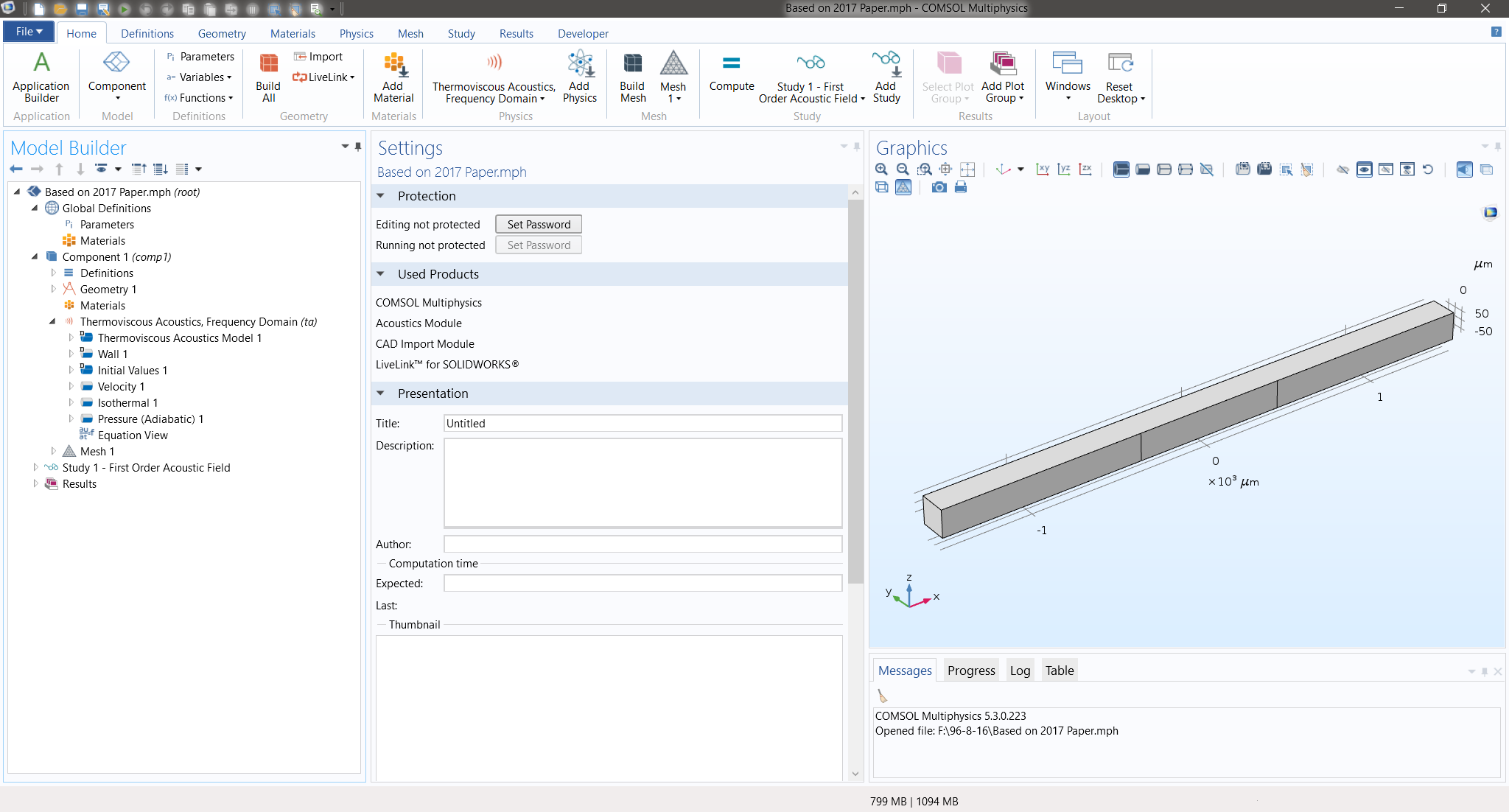Screen dimensions: 1509x812
Task: Expand the Mesh 1 tree node
Action: click(53, 451)
